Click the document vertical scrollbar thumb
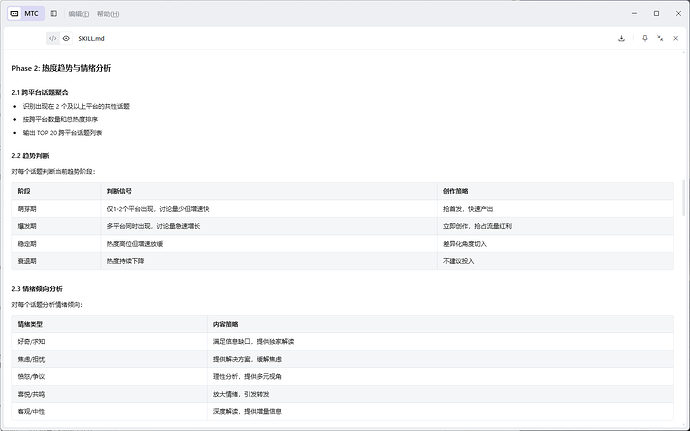This screenshot has height=431, width=690. click(x=683, y=197)
